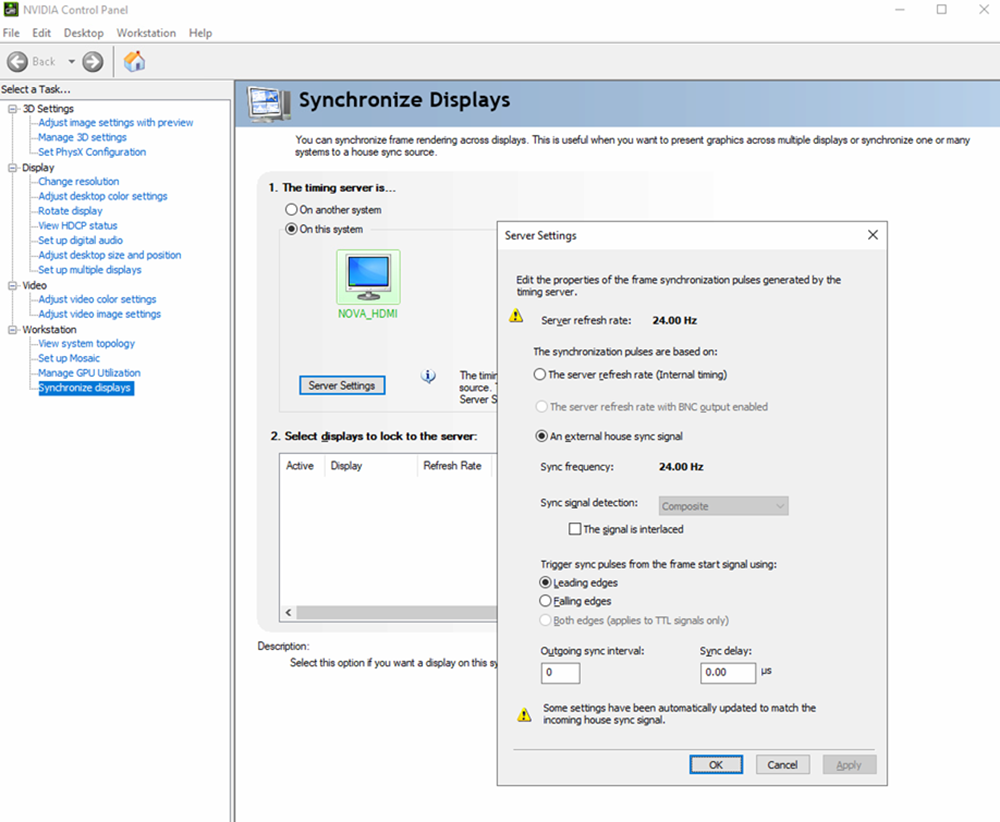Click the Sync delay input field
Viewport: 1000px width, 822px height.
coord(728,673)
